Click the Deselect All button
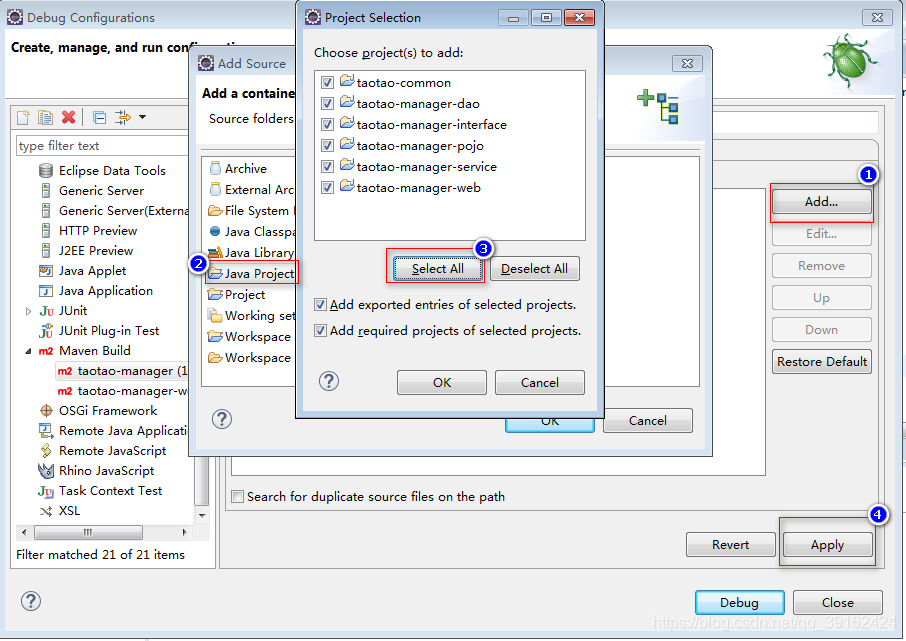Screen dimensions: 906x641 (534, 269)
